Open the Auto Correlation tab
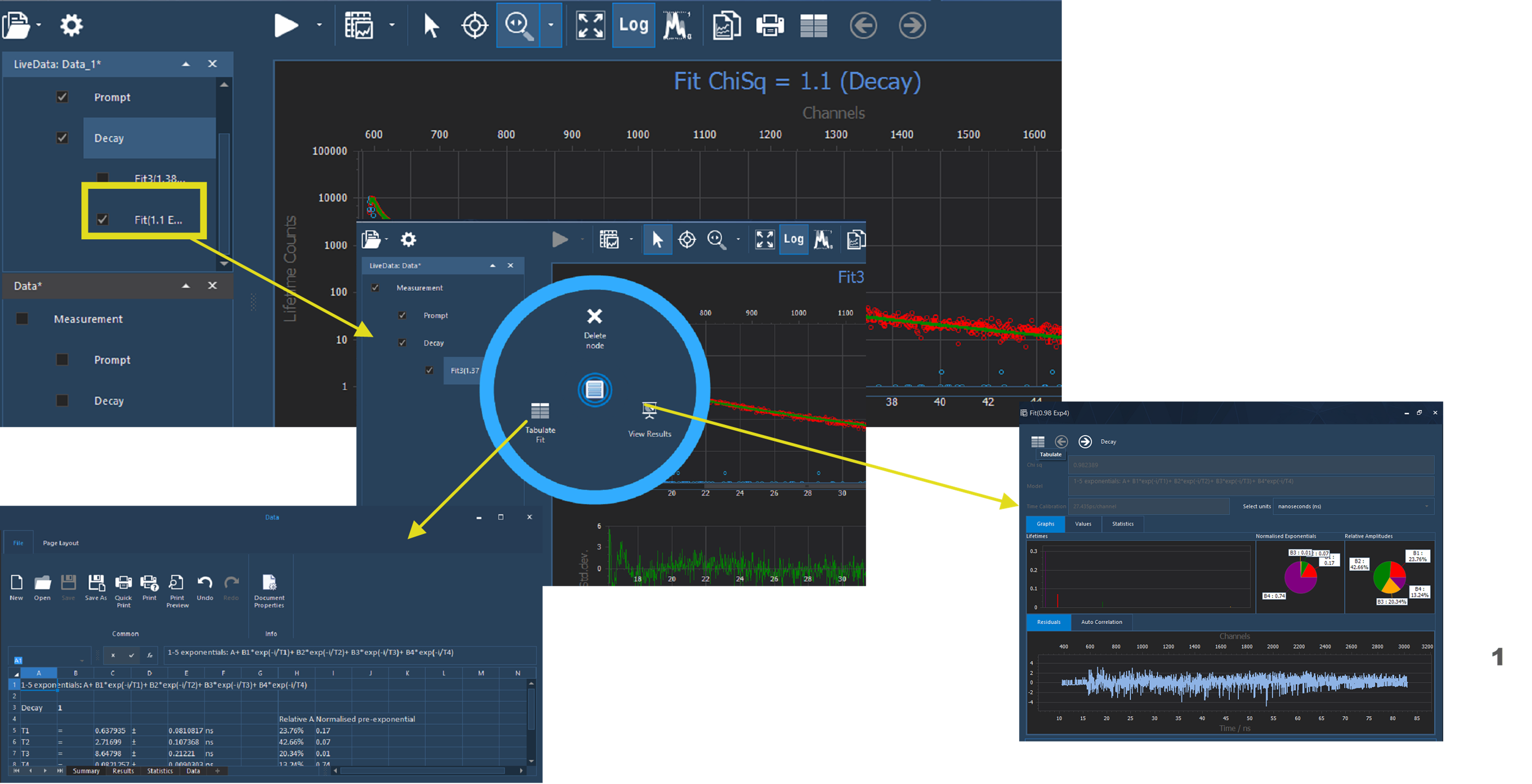Screen dimensions: 1532x784 1101,622
